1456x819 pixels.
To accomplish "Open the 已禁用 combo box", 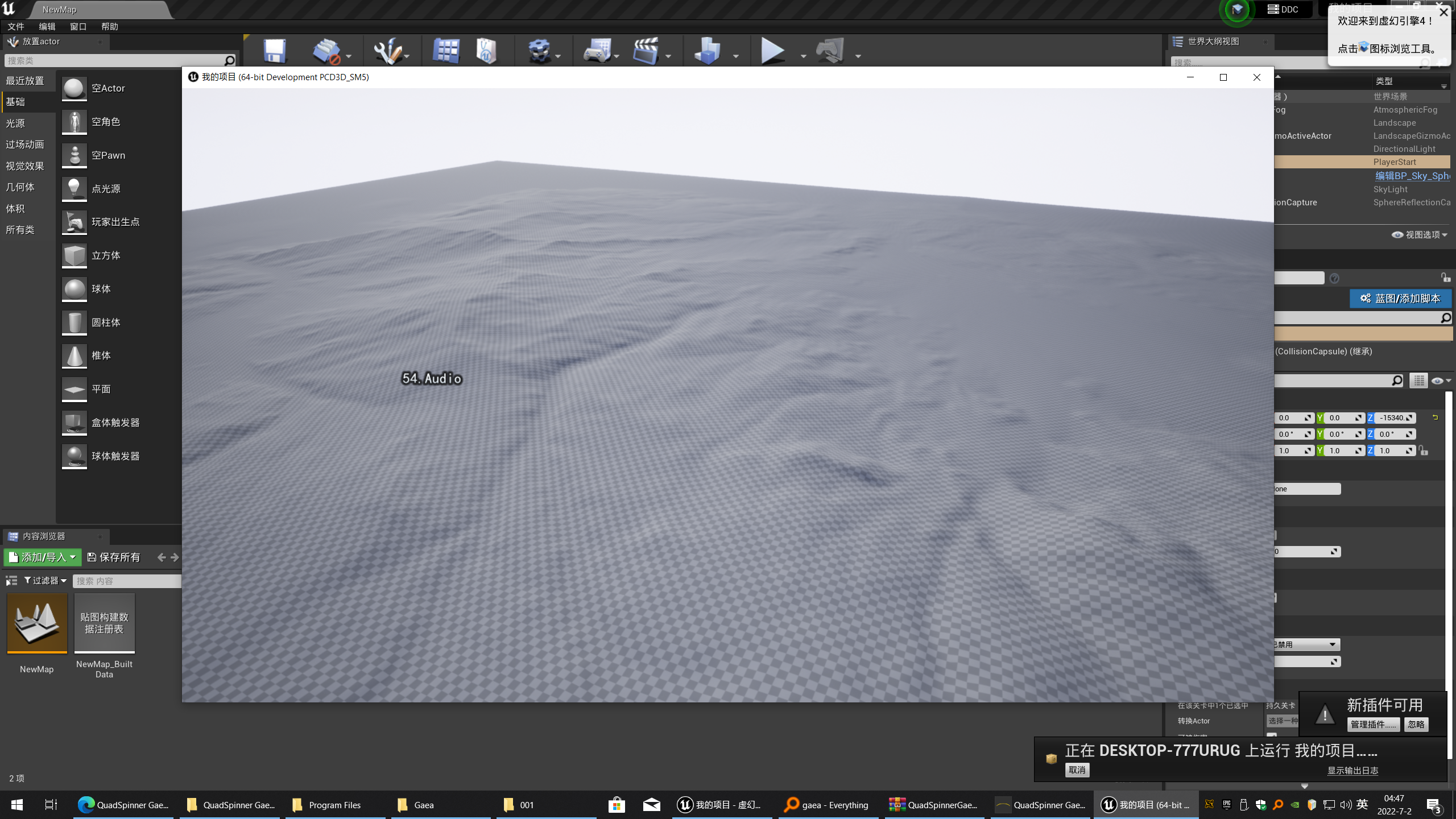I will (1306, 644).
